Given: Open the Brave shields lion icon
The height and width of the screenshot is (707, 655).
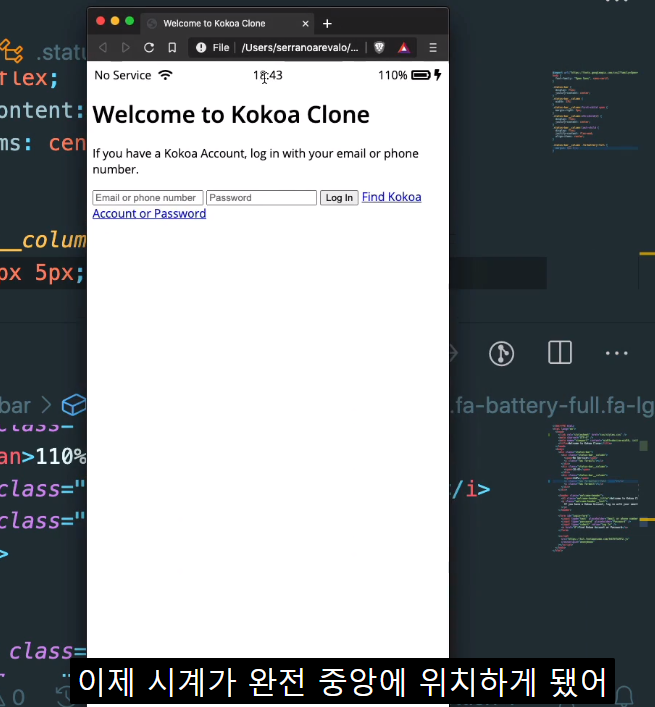Looking at the screenshot, I should [379, 47].
